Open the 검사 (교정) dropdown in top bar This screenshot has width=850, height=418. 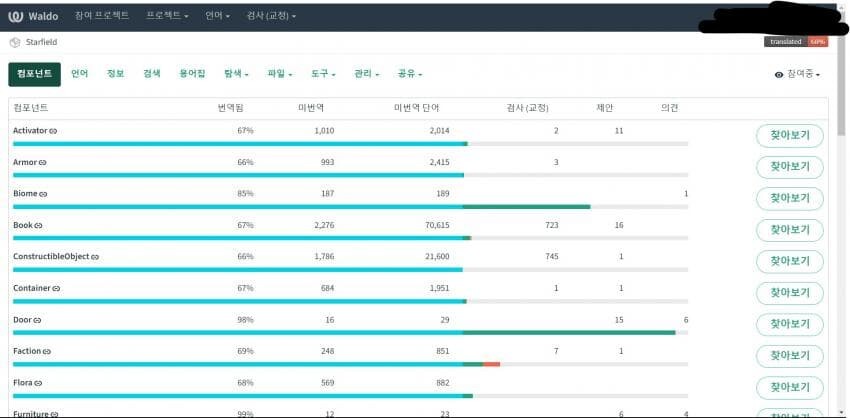271,16
